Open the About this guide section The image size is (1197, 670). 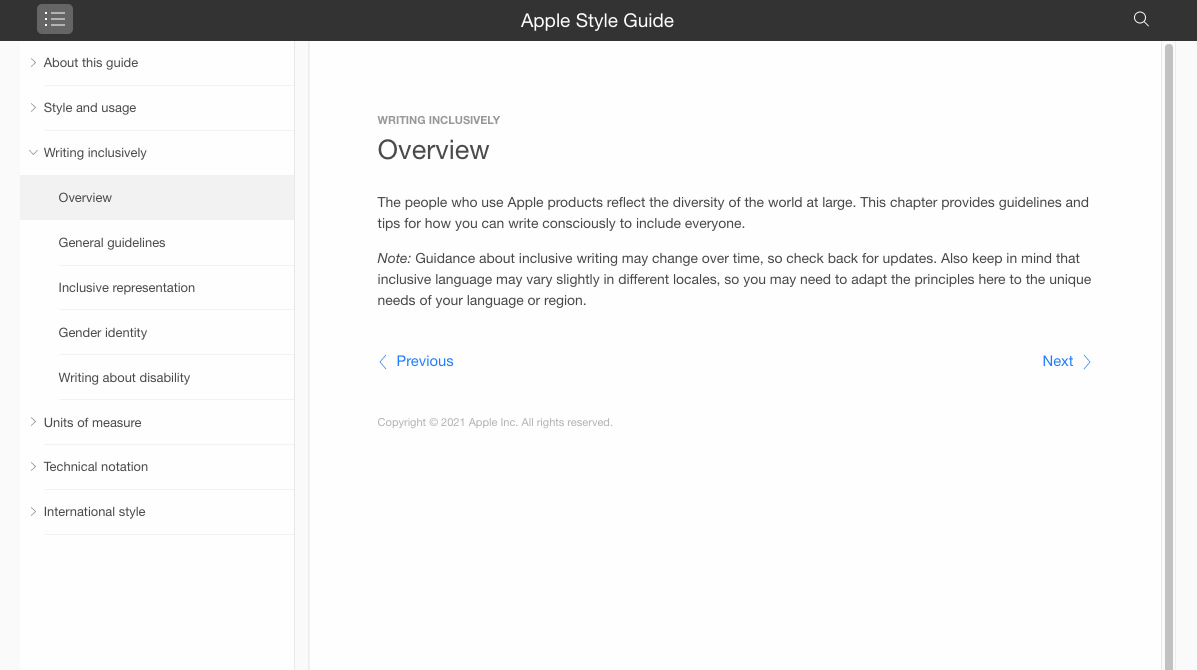coord(90,62)
